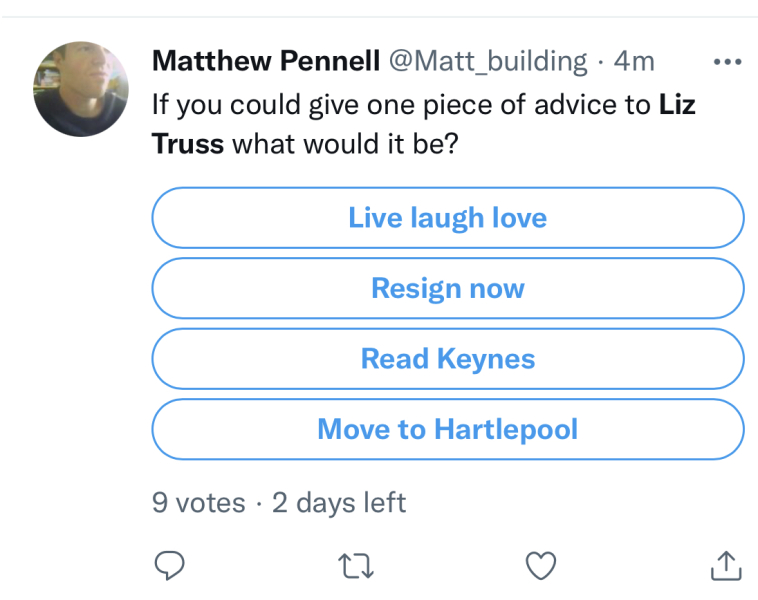Select the "Resign now" poll option
Viewport: 758px width, 600px height.
(447, 289)
